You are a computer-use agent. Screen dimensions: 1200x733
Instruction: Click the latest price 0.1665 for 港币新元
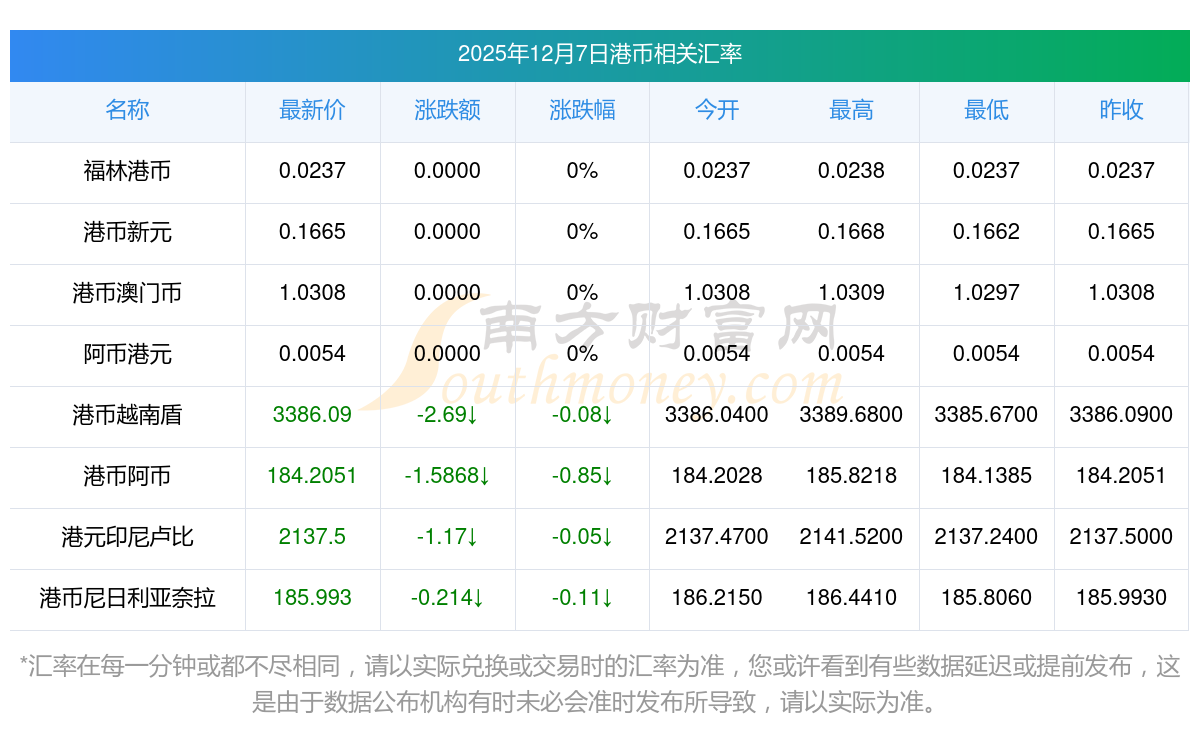pos(312,232)
